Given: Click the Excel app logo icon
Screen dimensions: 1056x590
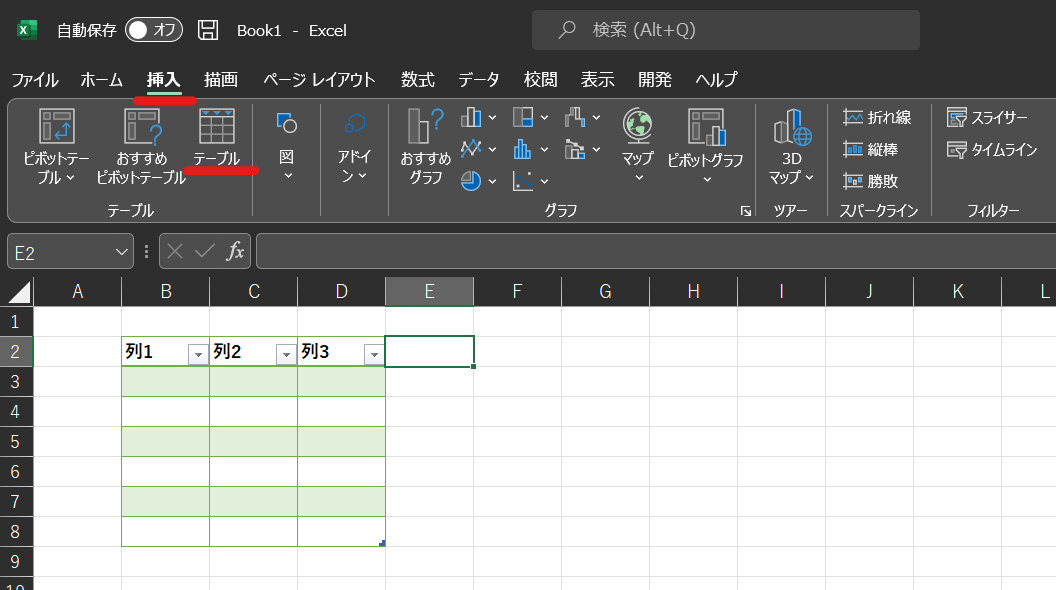Looking at the screenshot, I should click(26, 30).
